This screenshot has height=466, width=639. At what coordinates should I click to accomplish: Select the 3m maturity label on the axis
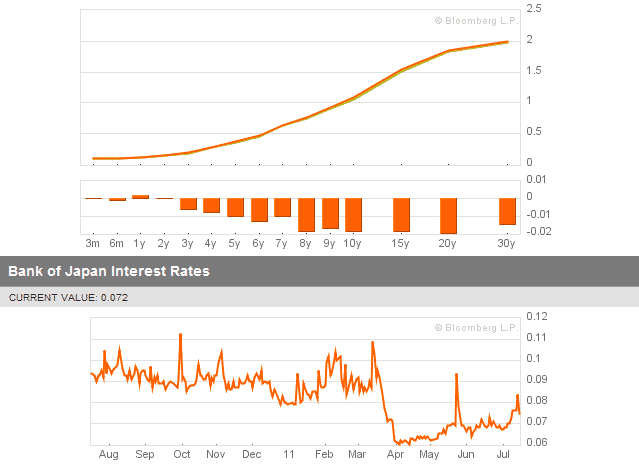click(x=92, y=243)
